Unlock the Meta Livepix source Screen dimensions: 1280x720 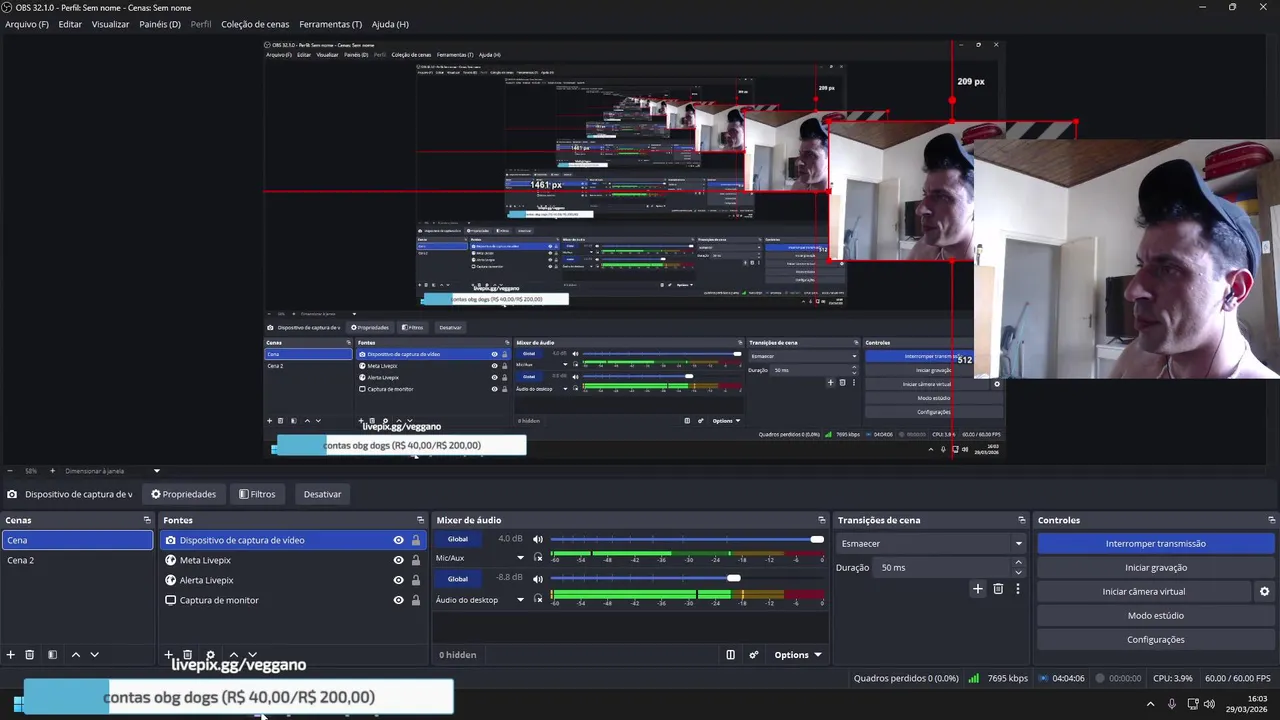click(416, 560)
